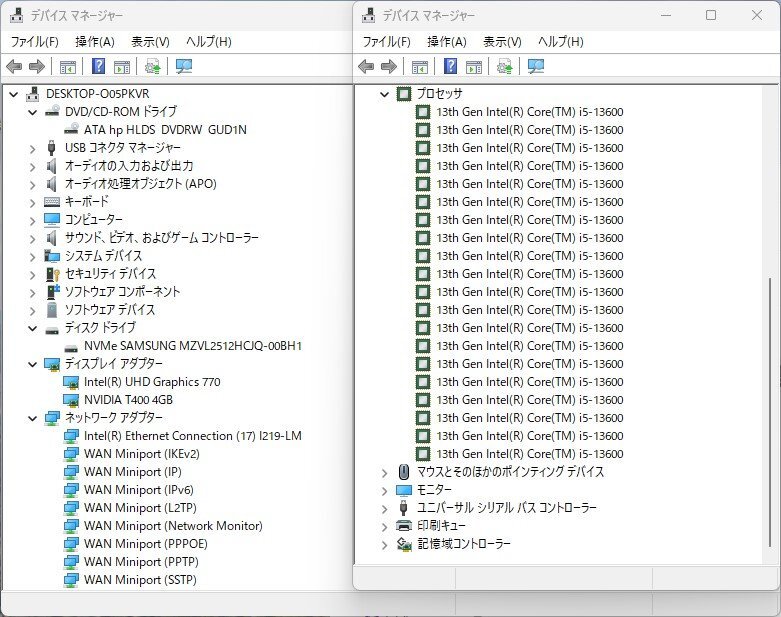Click the show/hide console tree icon in the right window

pos(420,67)
